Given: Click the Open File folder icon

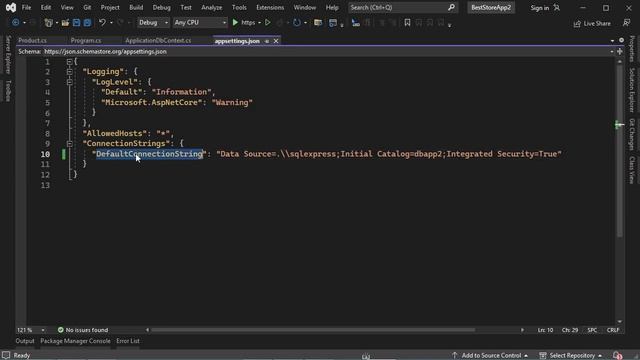Looking at the screenshot, I should coord(65,23).
